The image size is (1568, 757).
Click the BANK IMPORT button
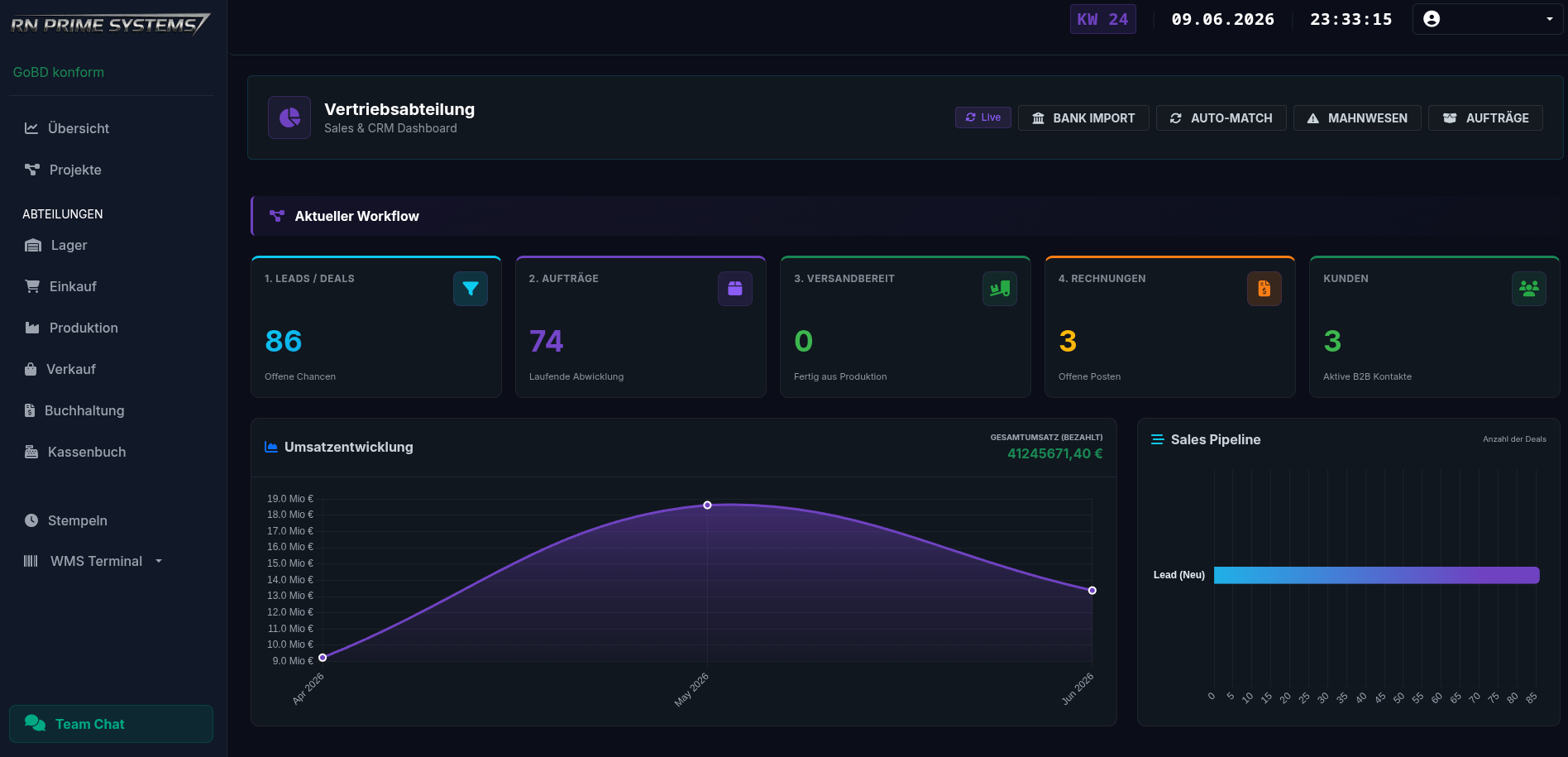[1083, 117]
